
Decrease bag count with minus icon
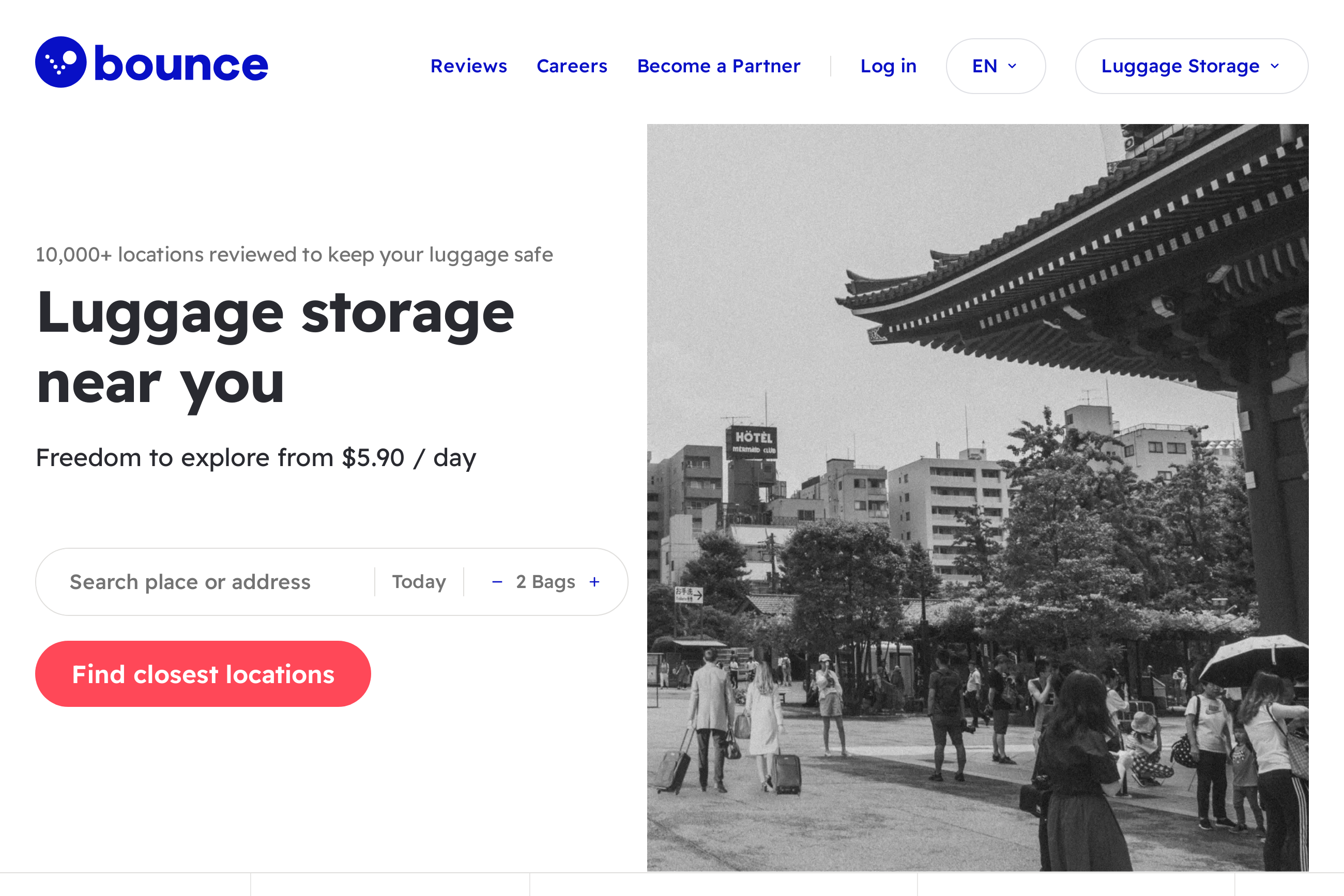(497, 582)
